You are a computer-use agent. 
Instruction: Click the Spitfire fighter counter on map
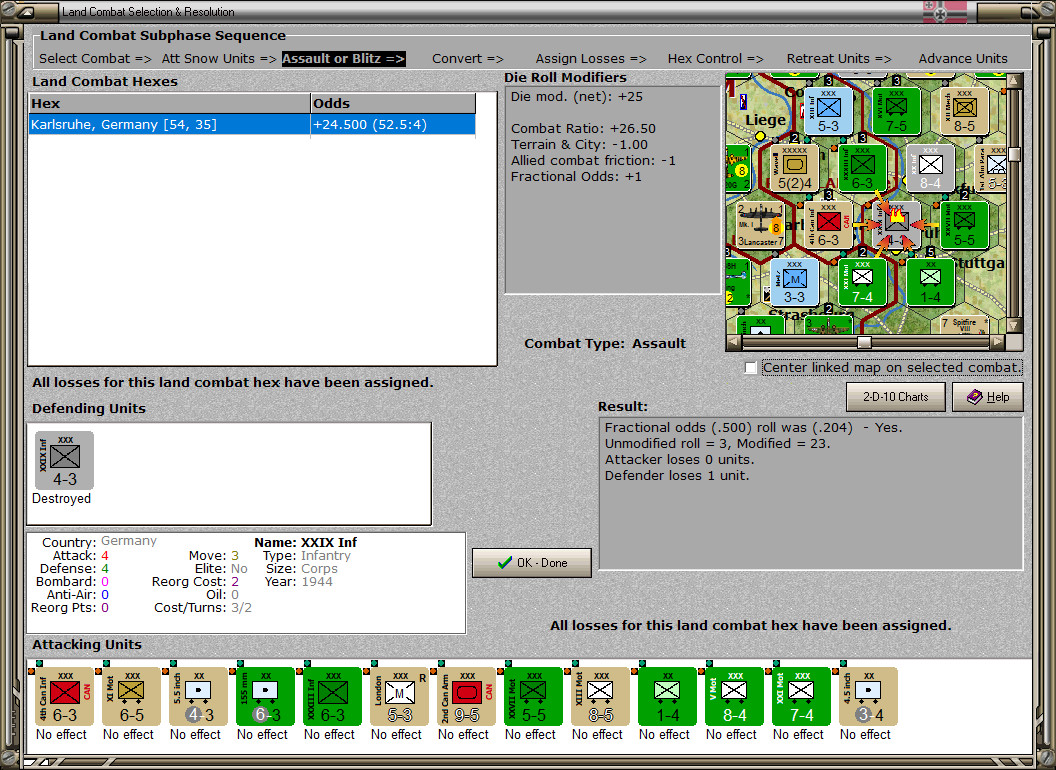coord(964,325)
